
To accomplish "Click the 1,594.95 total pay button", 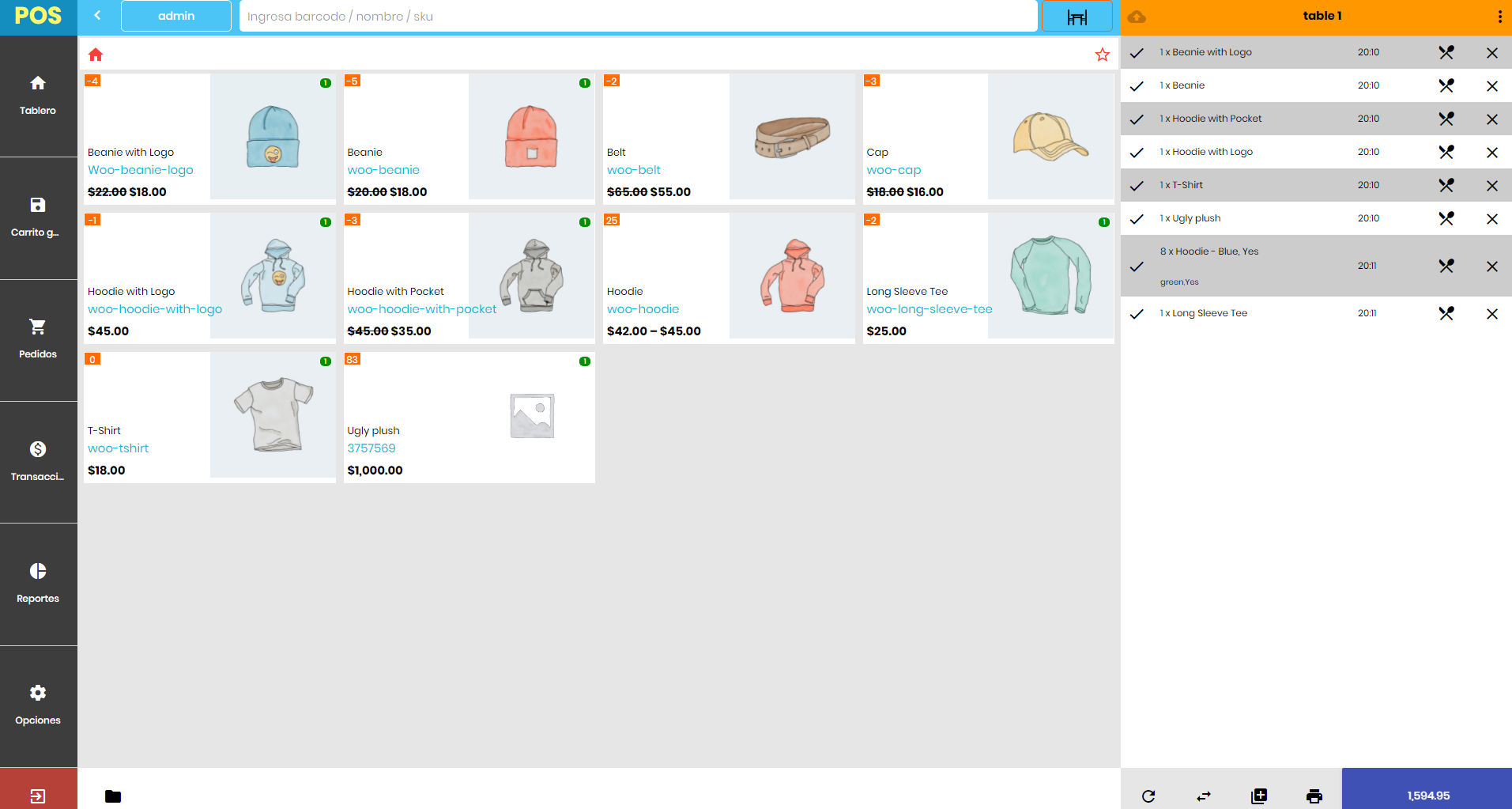I will pyautogui.click(x=1427, y=788).
